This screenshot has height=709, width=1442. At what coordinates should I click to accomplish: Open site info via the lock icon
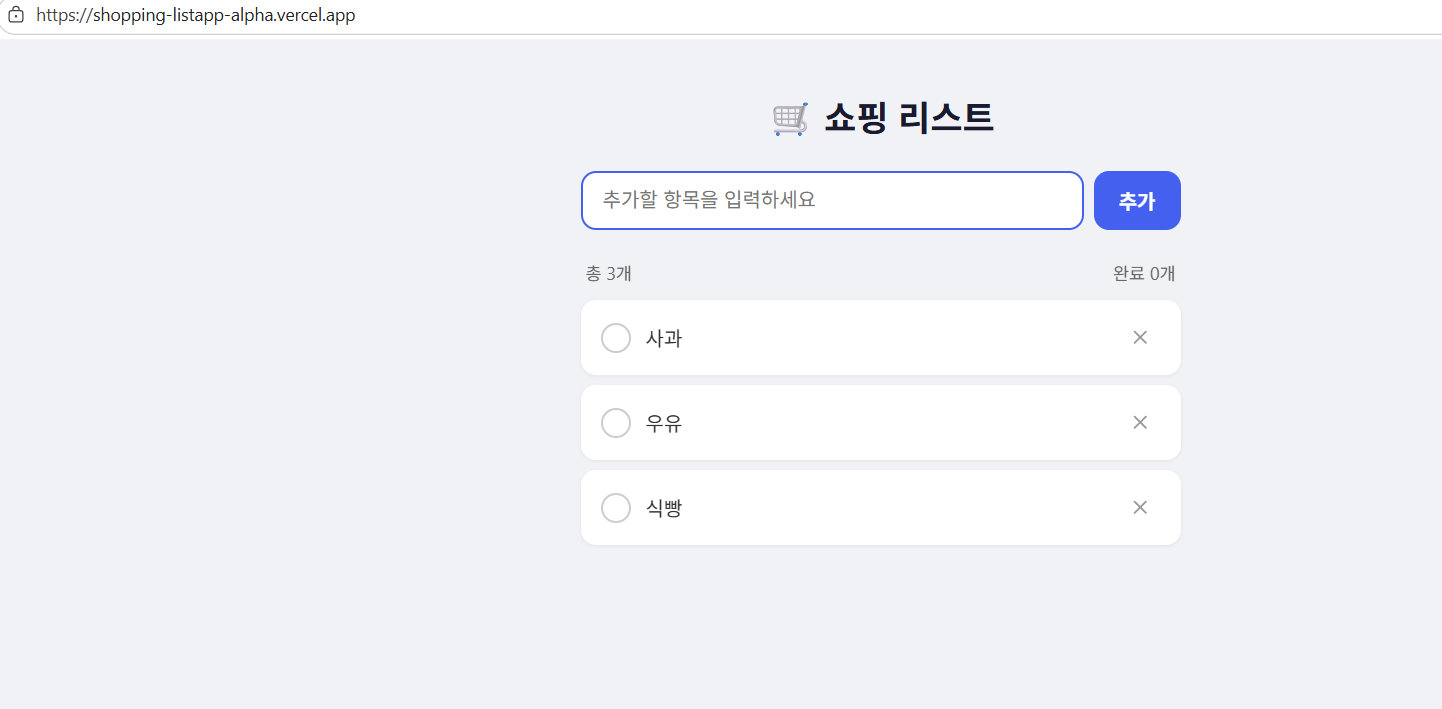16,16
